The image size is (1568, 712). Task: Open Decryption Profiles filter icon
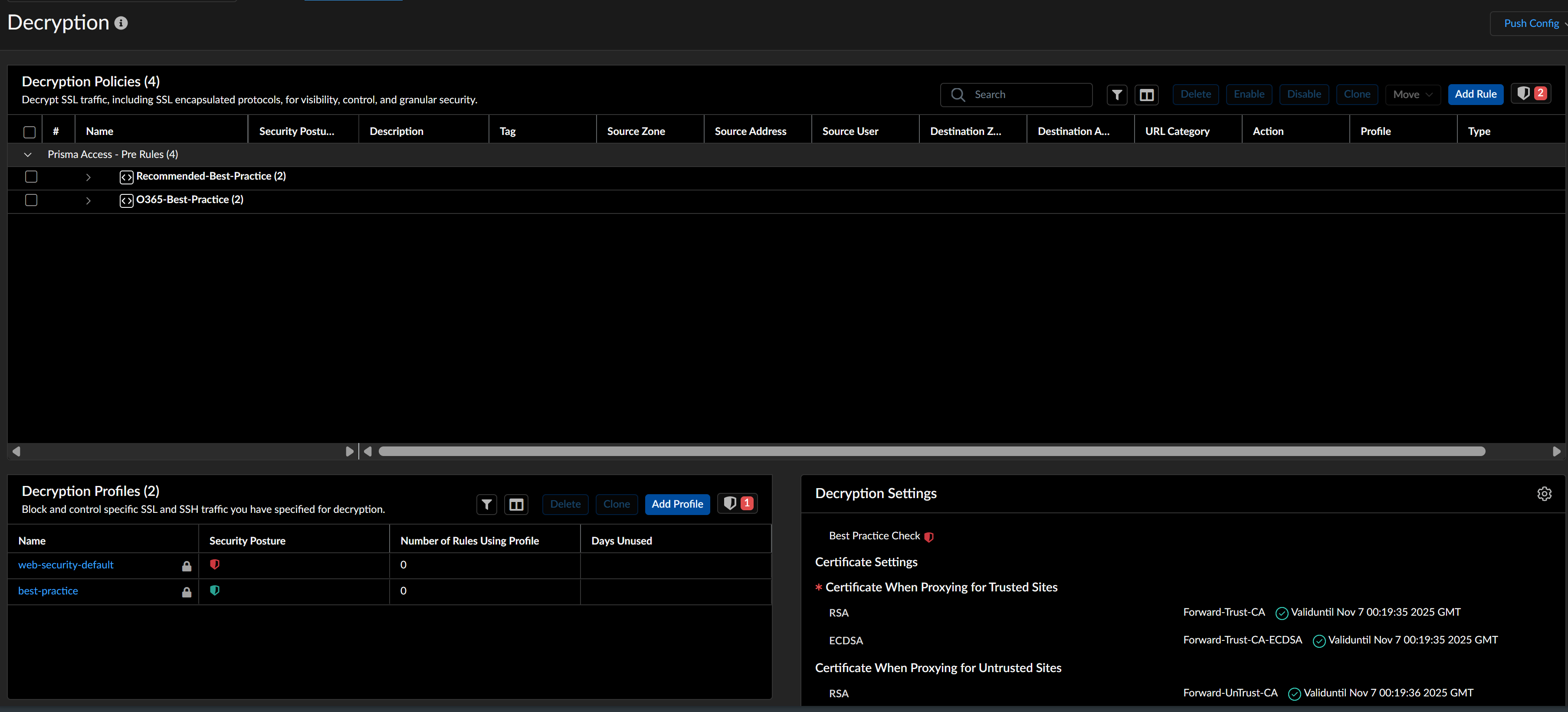[486, 504]
